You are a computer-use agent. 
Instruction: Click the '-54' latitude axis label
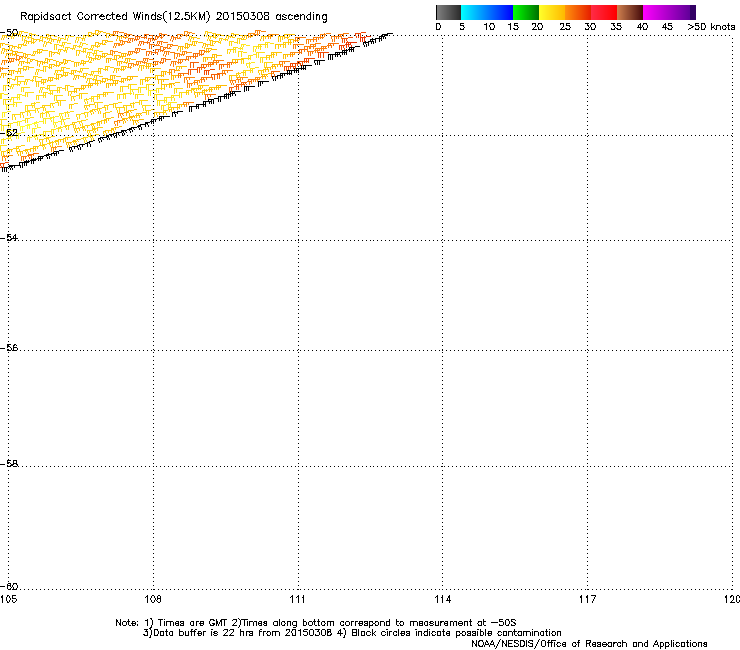pyautogui.click(x=9, y=238)
